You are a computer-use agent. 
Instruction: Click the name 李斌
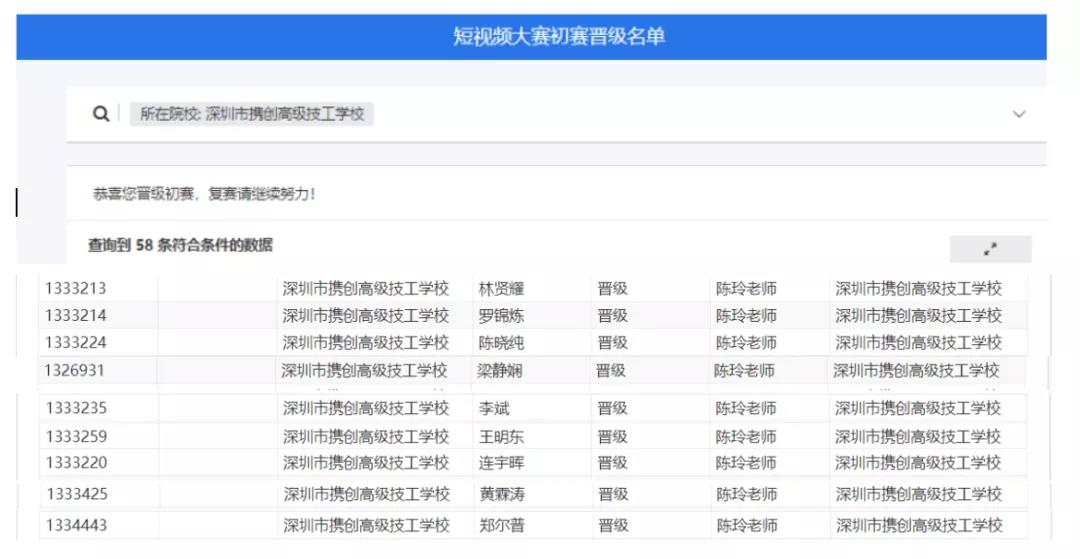click(494, 408)
